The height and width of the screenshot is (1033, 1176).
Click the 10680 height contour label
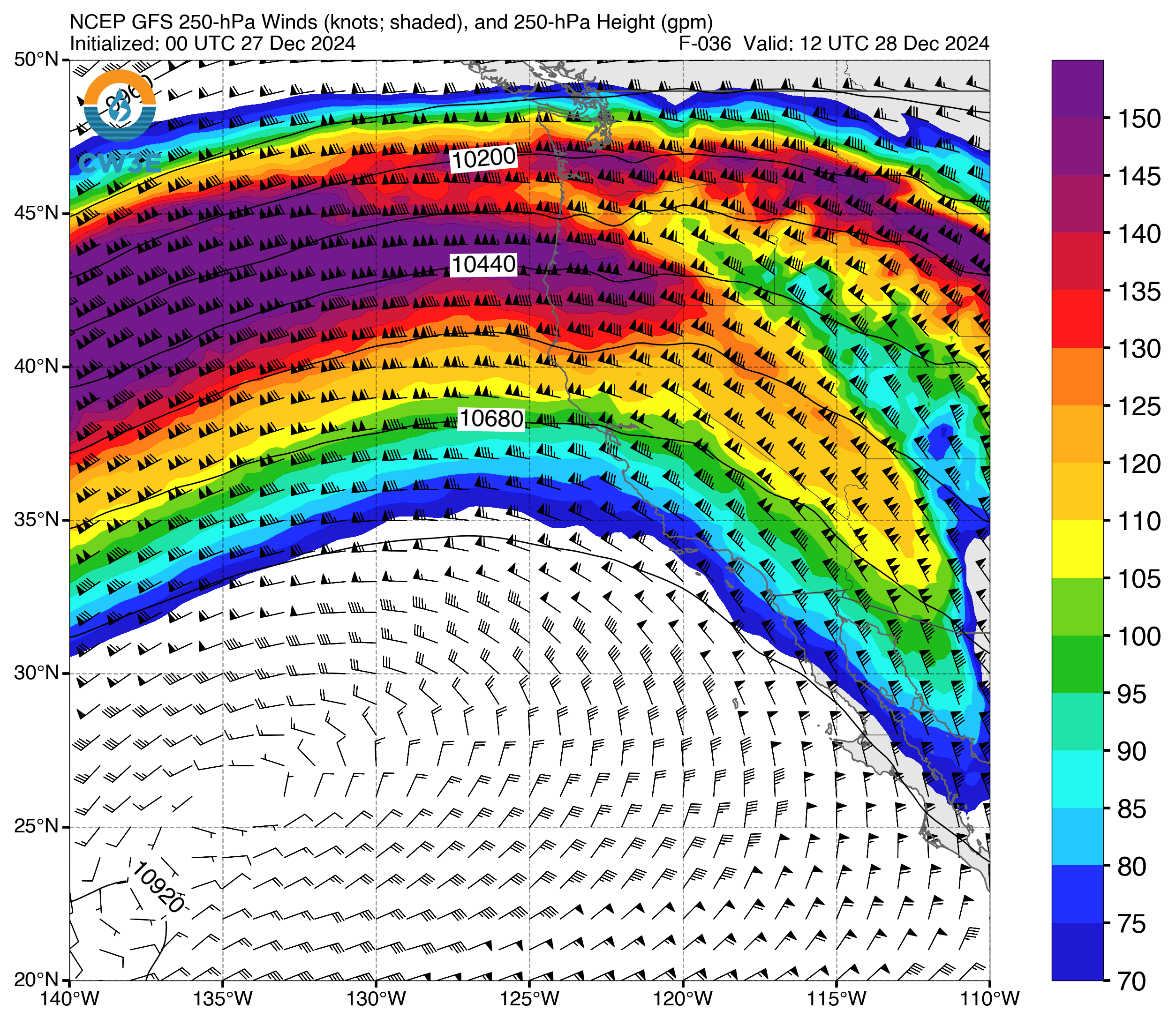[x=491, y=419]
